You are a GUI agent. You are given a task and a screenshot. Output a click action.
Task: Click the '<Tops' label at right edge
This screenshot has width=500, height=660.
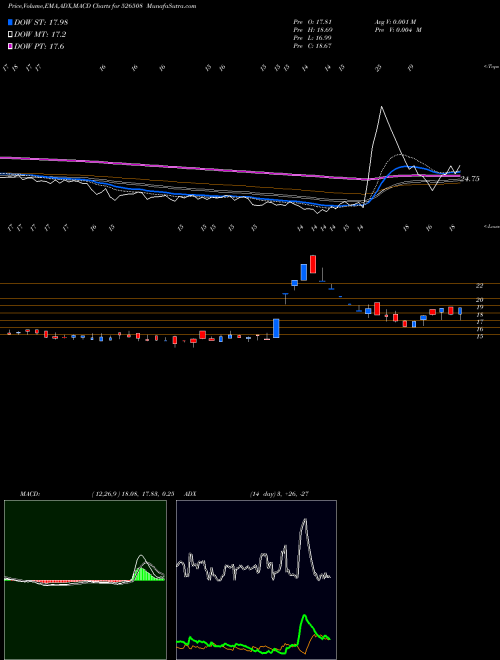click(x=491, y=67)
